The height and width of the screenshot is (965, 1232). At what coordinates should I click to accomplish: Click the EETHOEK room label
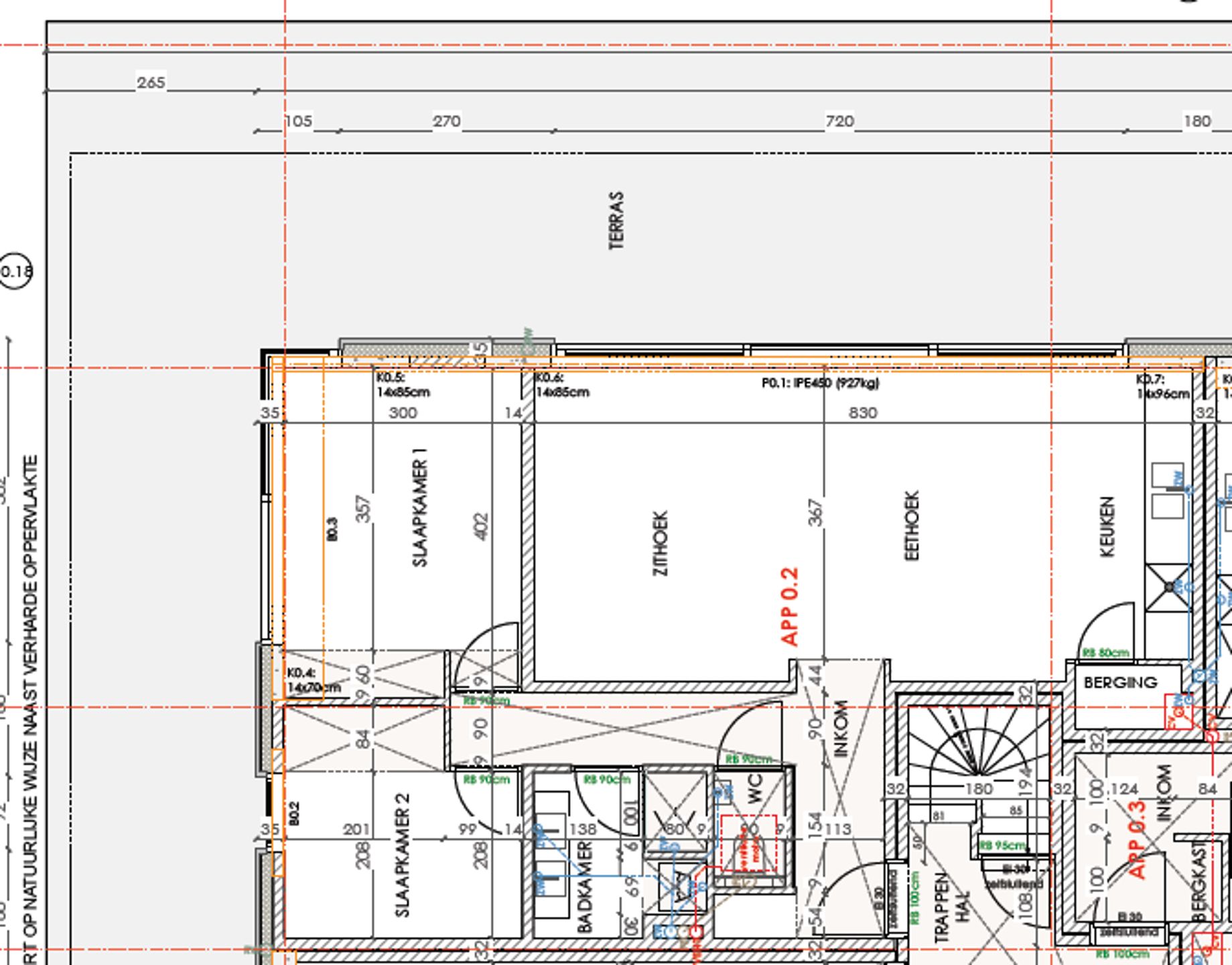coord(912,525)
